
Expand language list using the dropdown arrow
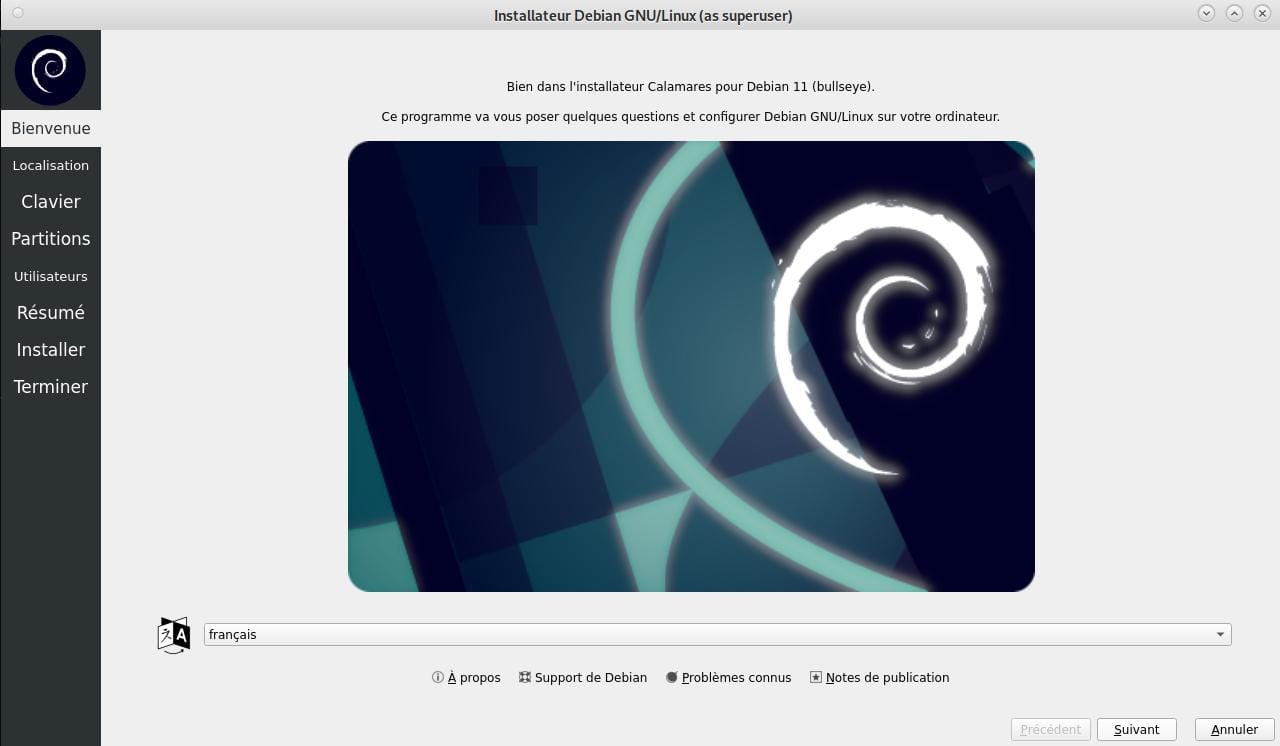tap(1220, 635)
